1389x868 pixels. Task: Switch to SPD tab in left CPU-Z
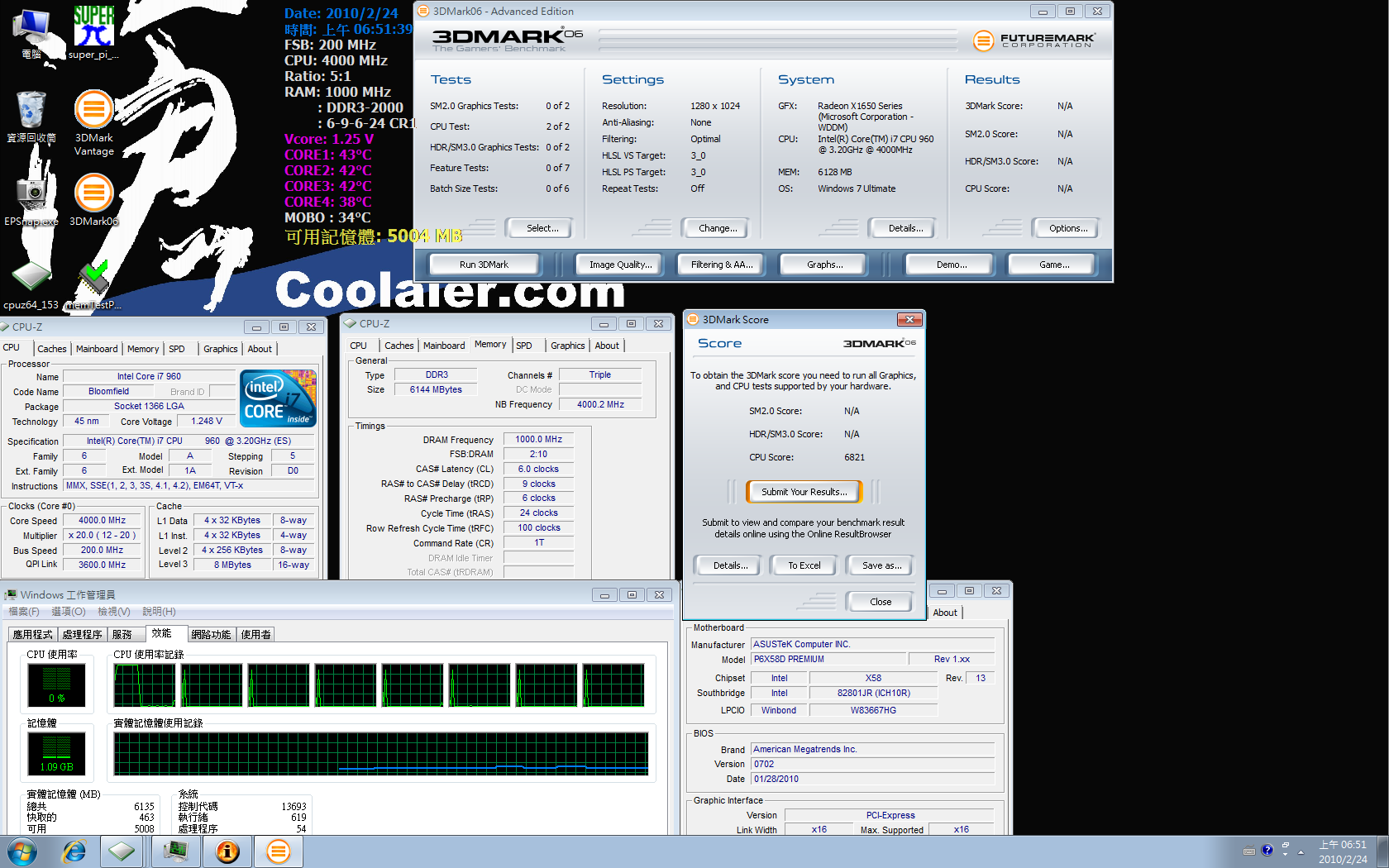177,349
